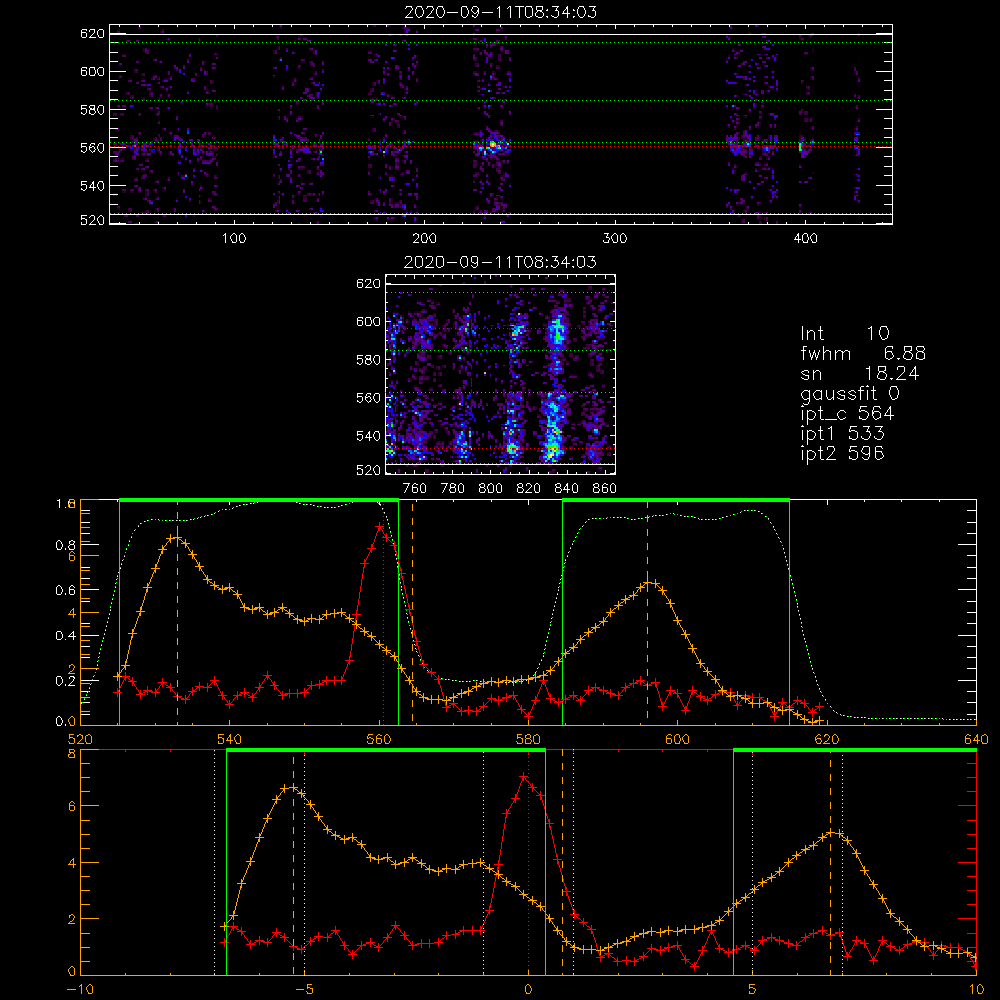Click y-axis label 8 on the bottom plot
This screenshot has width=1000, height=1000.
(72, 754)
